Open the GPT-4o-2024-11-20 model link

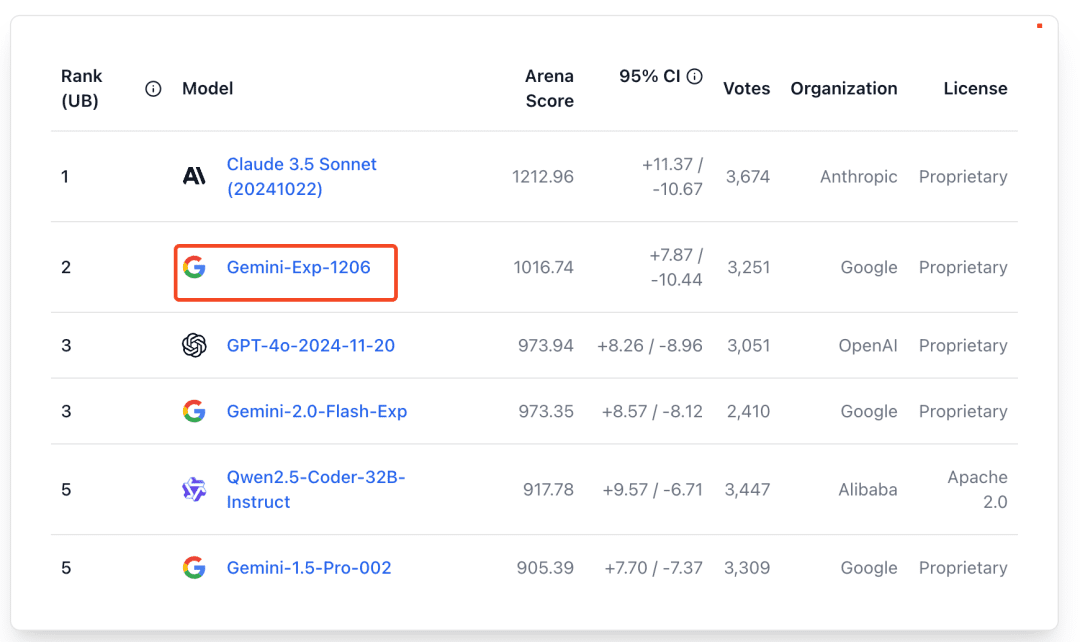point(311,345)
